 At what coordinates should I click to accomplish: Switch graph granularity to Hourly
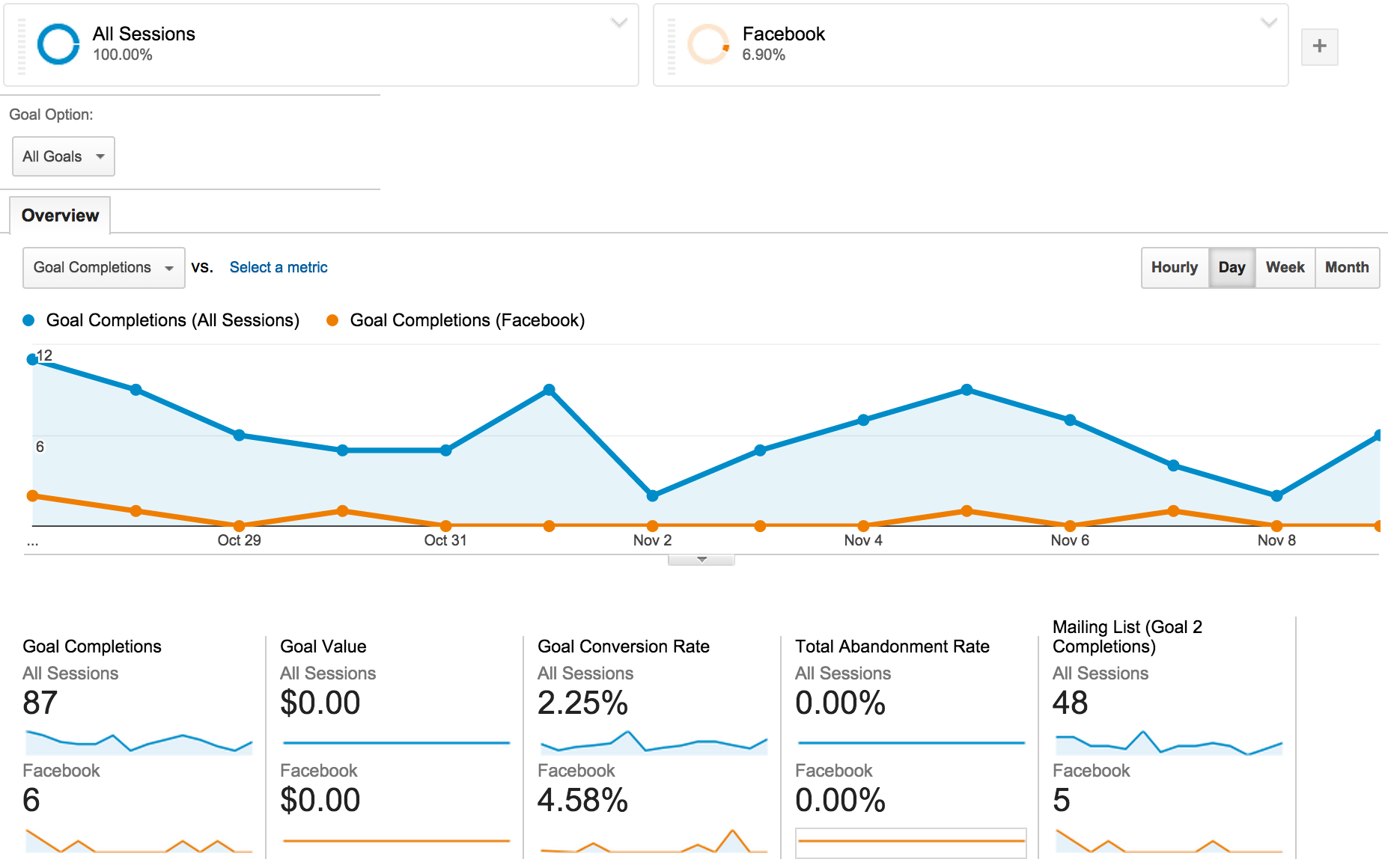pos(1174,267)
